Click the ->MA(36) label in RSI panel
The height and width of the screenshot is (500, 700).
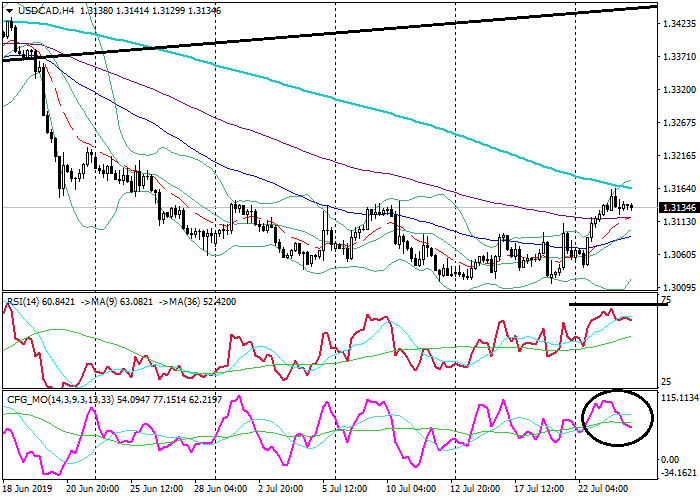pyautogui.click(x=200, y=299)
